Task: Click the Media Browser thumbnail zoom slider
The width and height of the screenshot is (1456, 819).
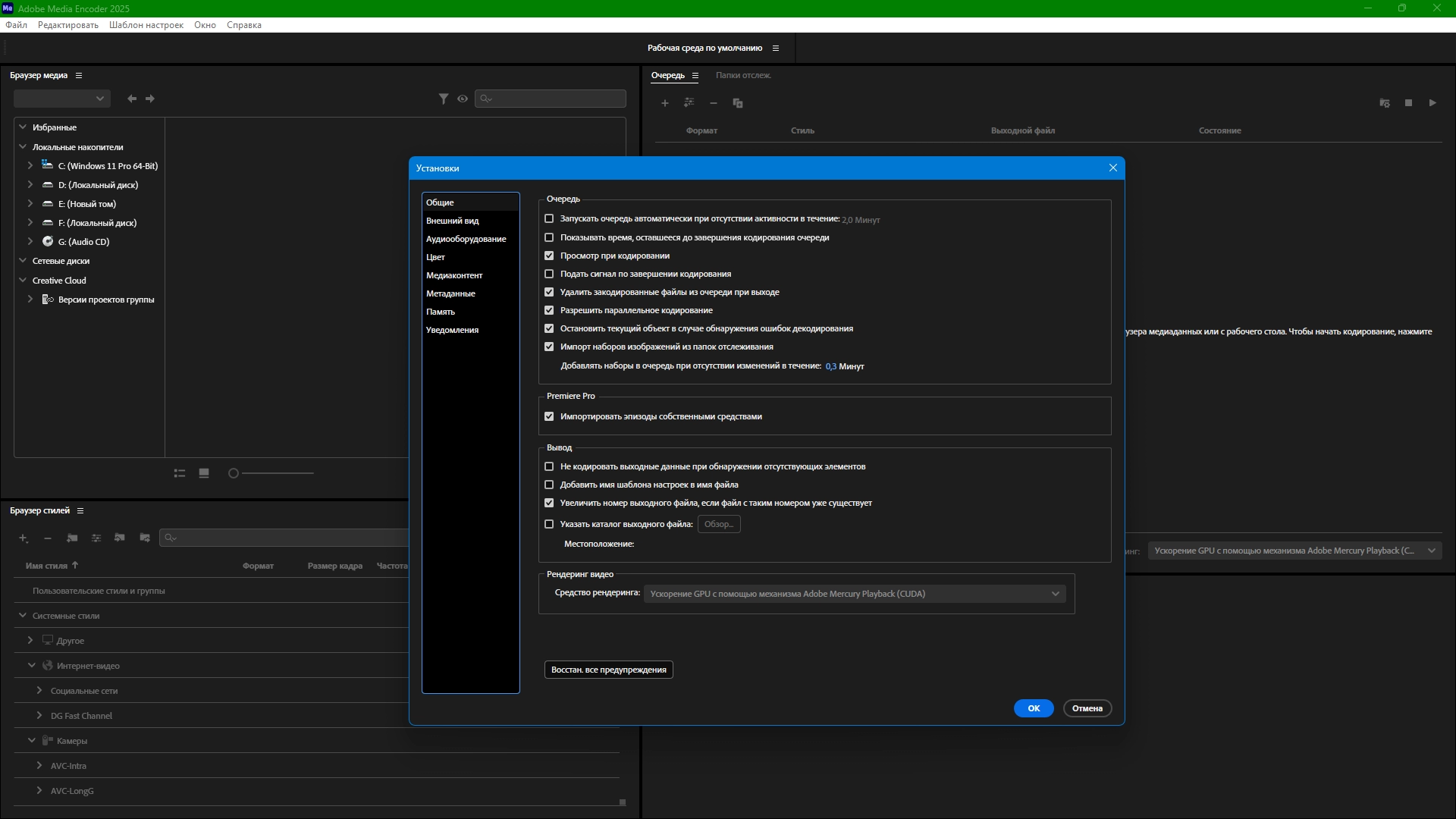Action: click(234, 473)
